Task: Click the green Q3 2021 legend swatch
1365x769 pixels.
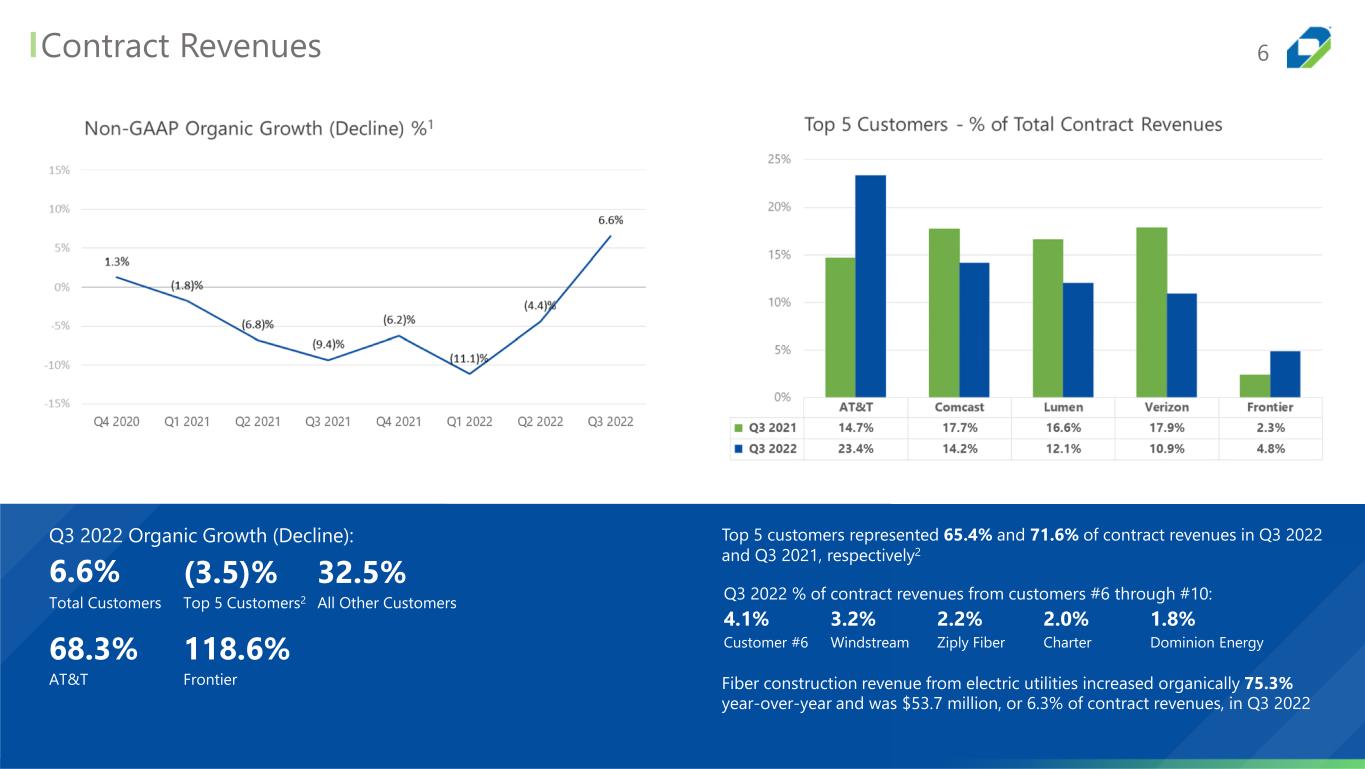Action: 738,428
